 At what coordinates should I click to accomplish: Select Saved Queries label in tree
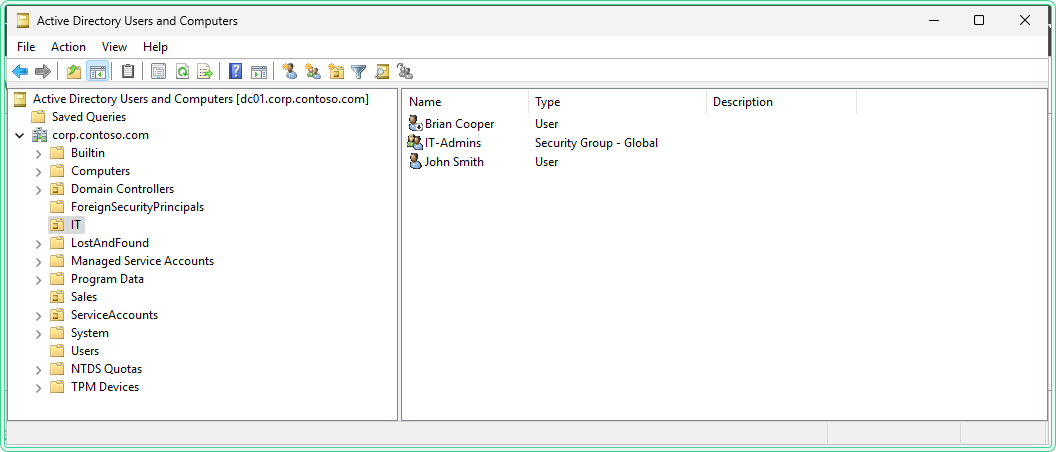click(x=89, y=117)
